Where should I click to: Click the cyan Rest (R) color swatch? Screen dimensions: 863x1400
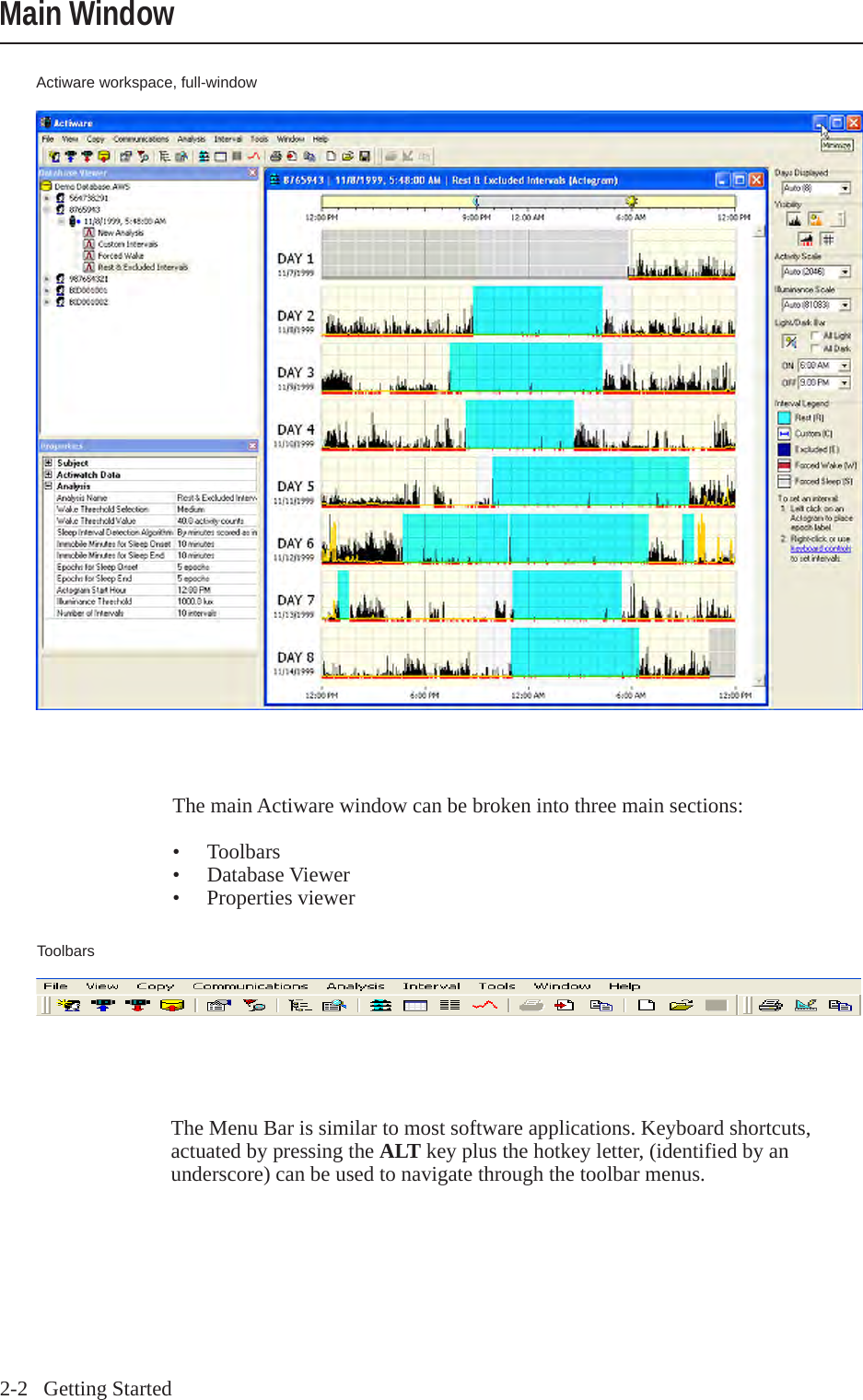[784, 417]
